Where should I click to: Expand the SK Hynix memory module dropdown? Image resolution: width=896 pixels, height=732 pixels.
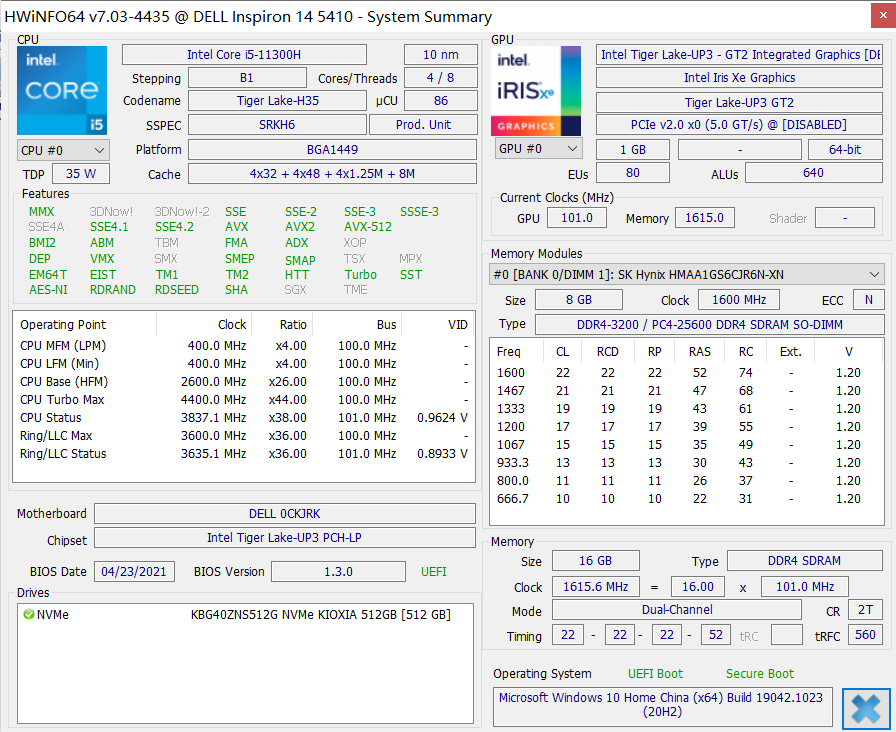tap(875, 274)
